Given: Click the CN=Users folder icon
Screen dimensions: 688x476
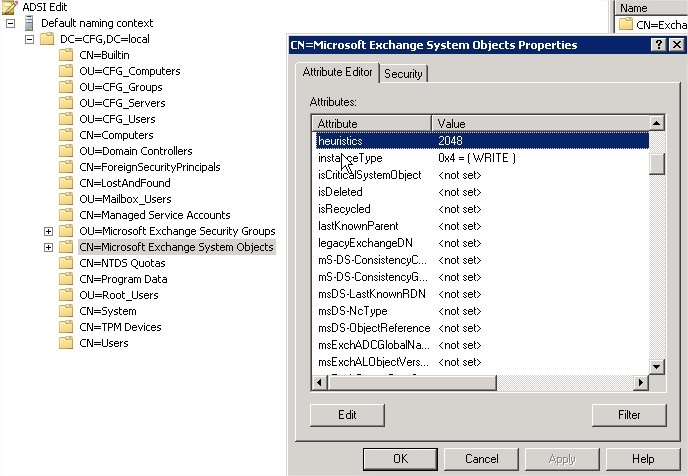Looking at the screenshot, I should point(66,343).
